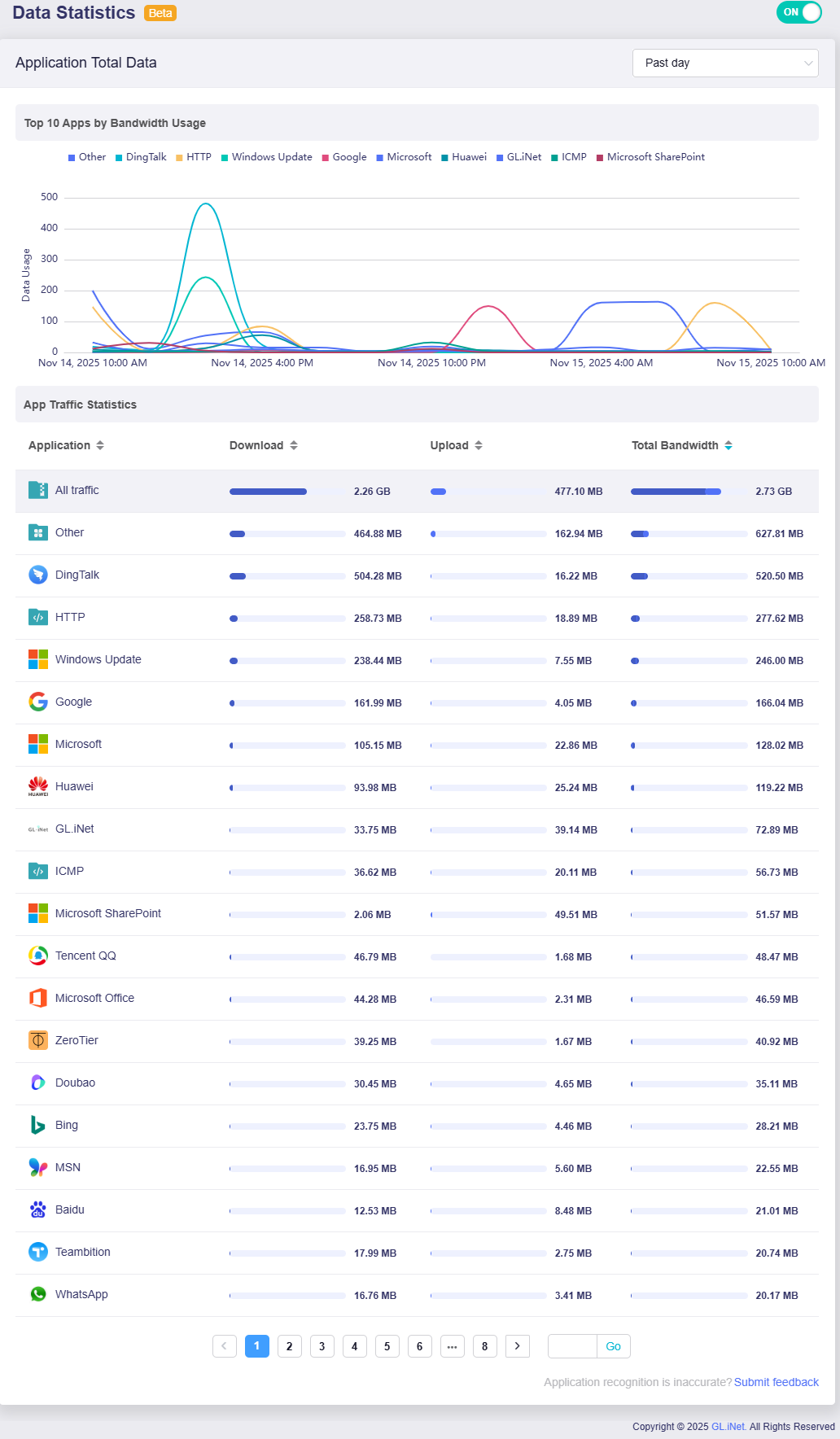Click the DingTalk app icon
Viewport: 840px width, 1439px height.
38,575
